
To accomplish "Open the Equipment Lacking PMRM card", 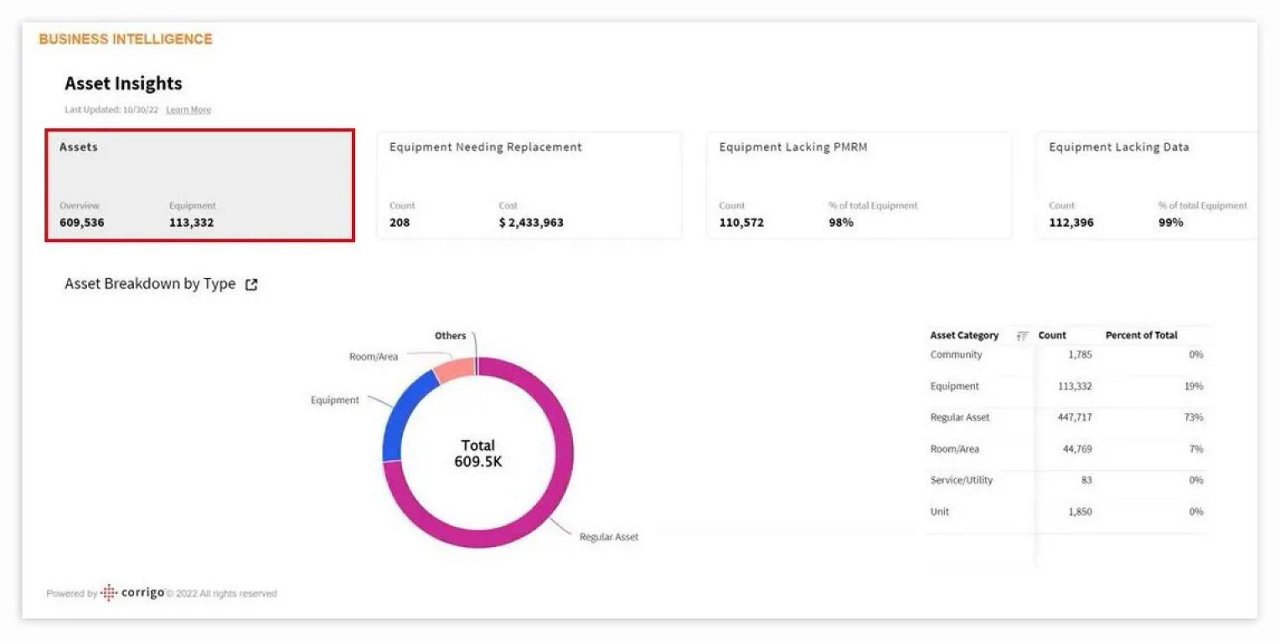I will 860,184.
